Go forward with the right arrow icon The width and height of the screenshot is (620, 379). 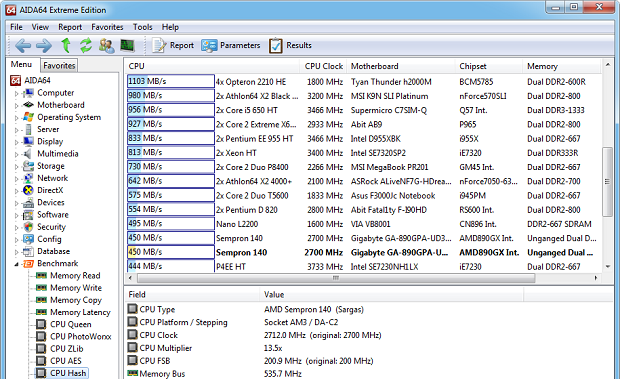pos(44,45)
